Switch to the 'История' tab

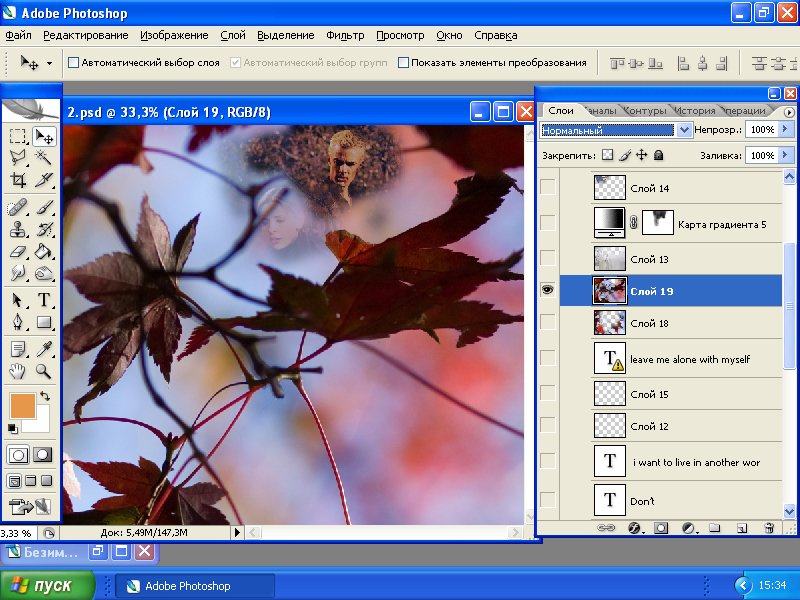(694, 111)
